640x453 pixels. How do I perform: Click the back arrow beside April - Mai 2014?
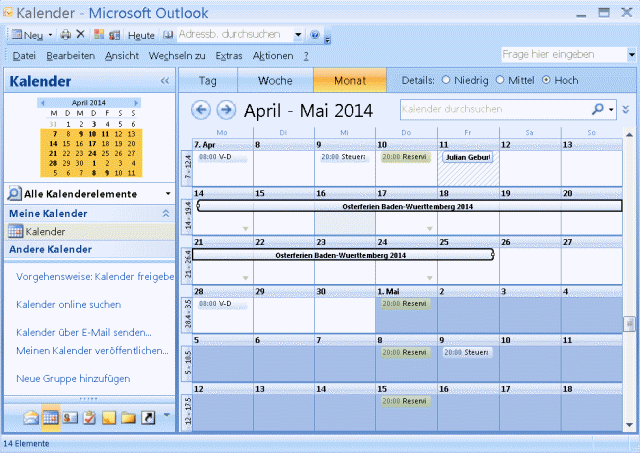[x=201, y=110]
